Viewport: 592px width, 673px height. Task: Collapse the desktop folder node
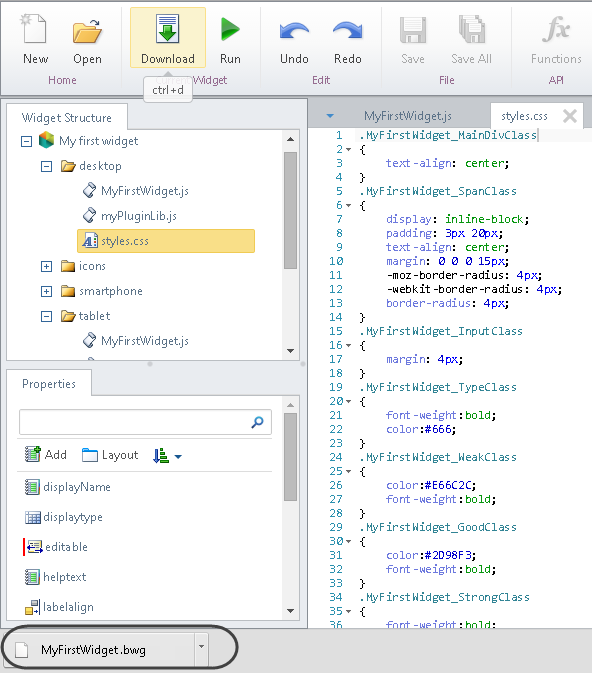click(x=46, y=167)
